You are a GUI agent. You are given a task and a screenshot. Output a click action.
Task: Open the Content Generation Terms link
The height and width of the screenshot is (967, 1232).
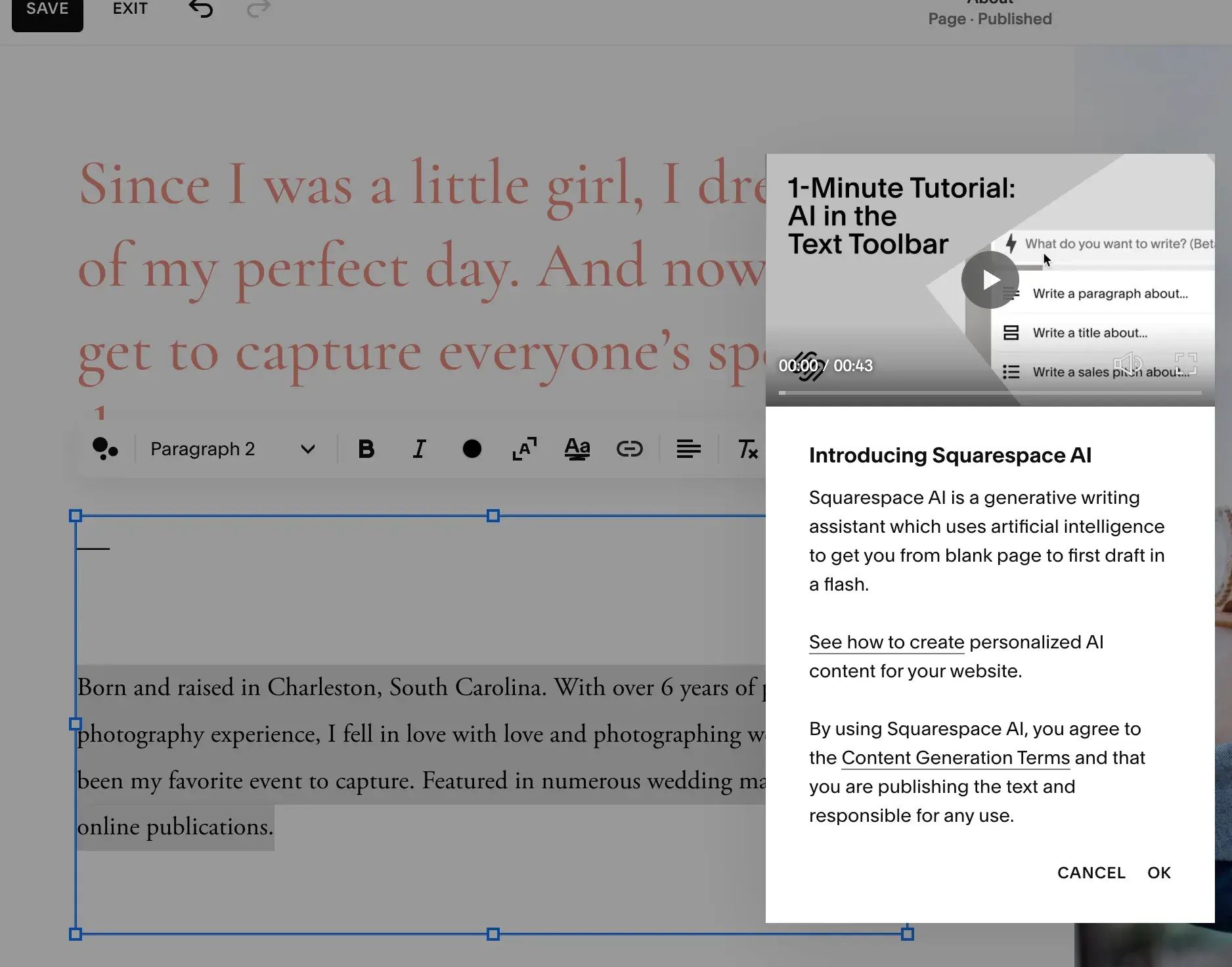click(956, 757)
